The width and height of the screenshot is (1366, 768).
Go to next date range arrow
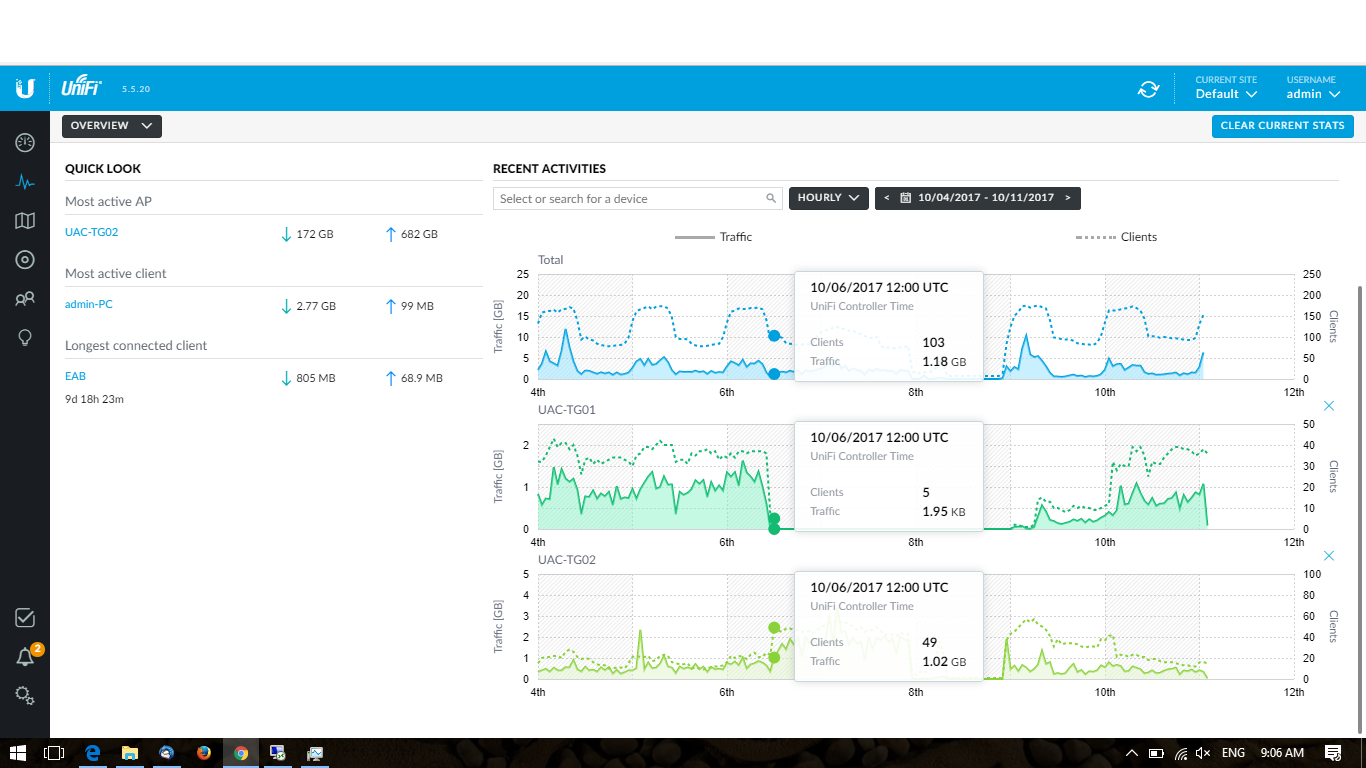tap(1068, 198)
